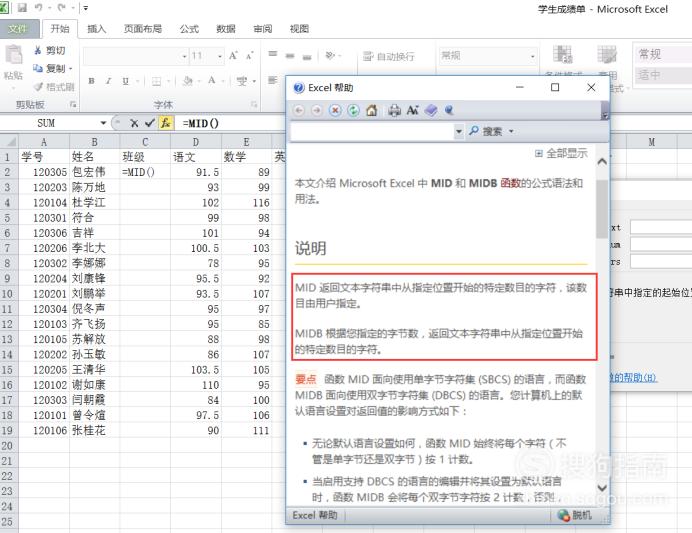Click the Conditional Formatting icon
The height and width of the screenshot is (533, 692).
click(563, 54)
